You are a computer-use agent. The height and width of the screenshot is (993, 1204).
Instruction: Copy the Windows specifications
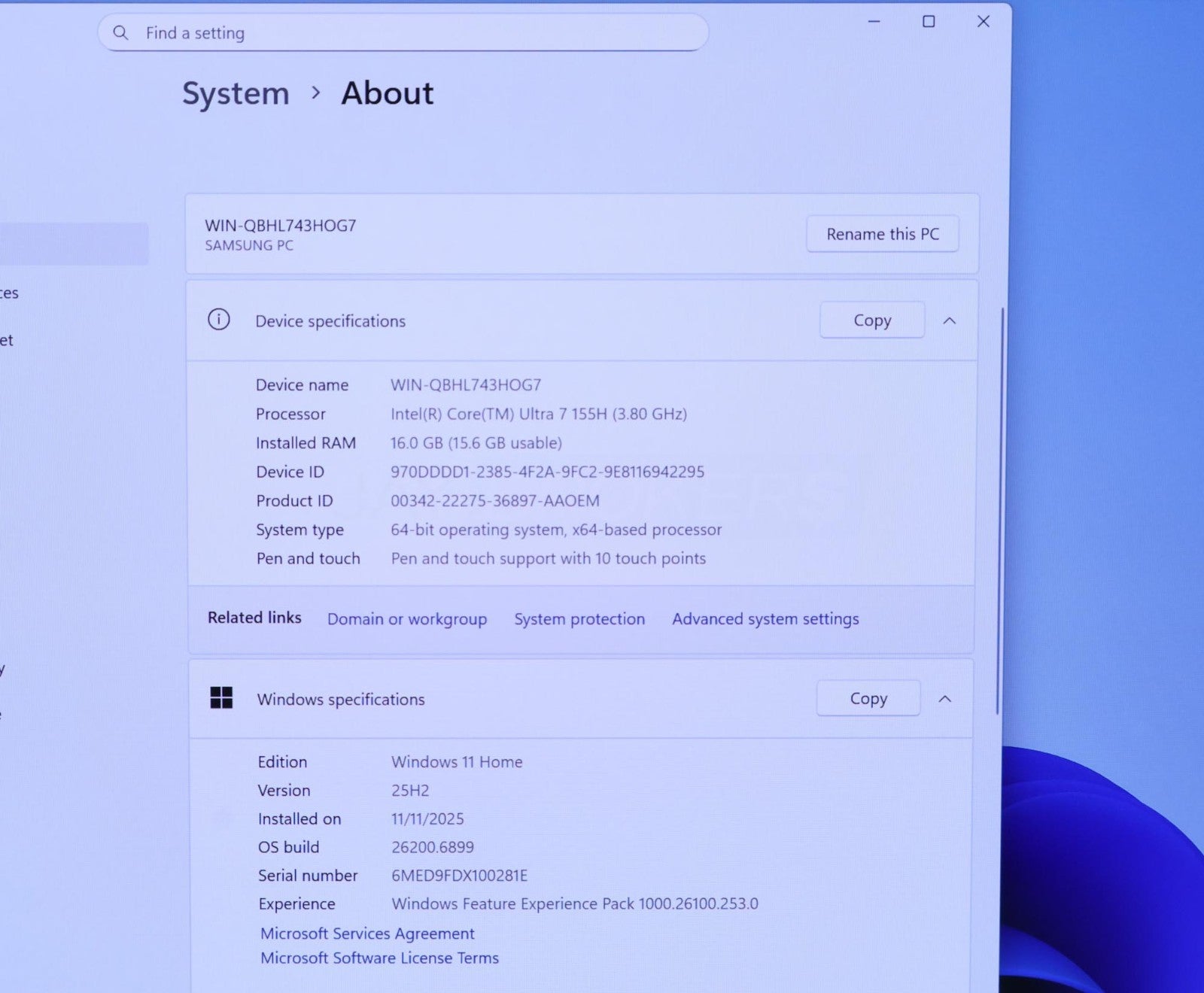click(x=868, y=699)
